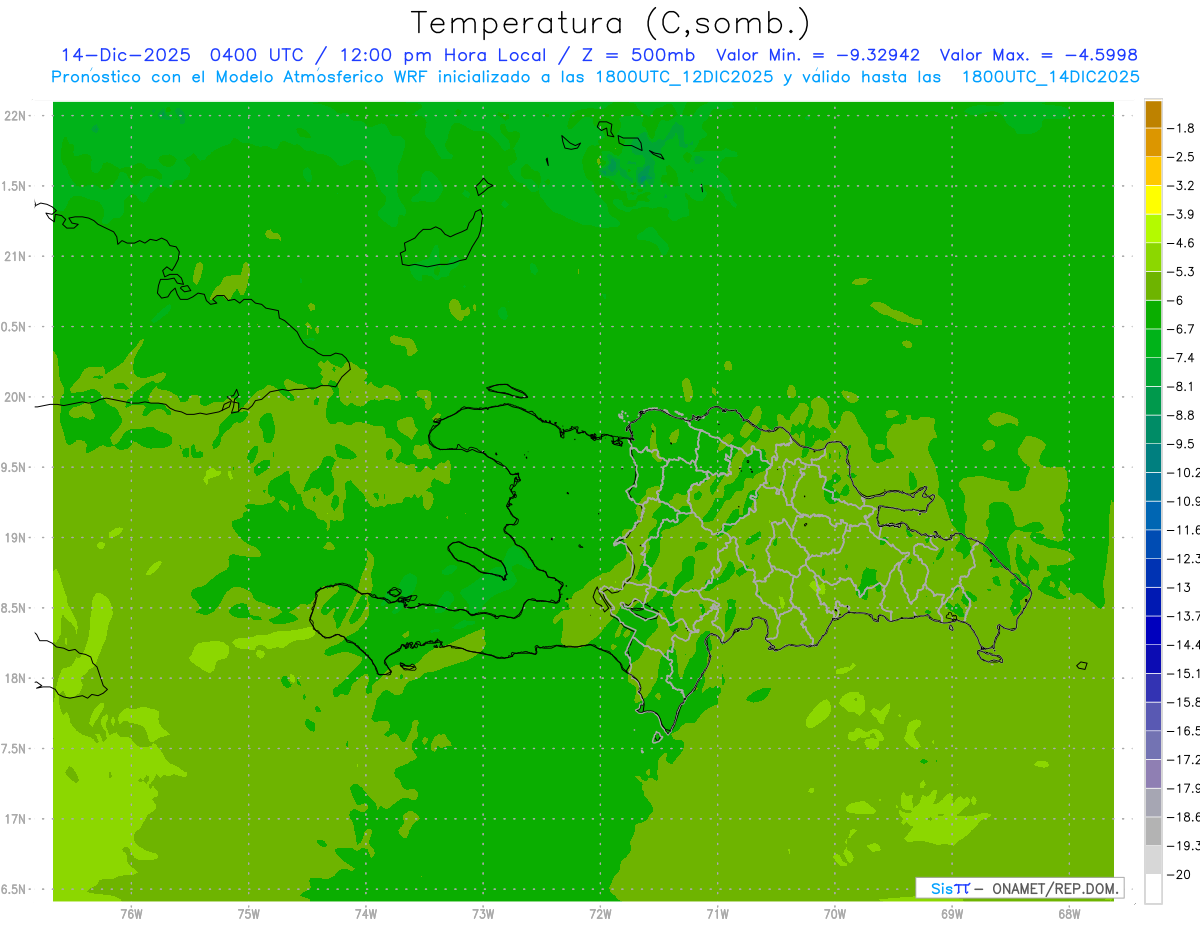Click the "72W" longitude axis label
1200x927 pixels.
(600, 914)
